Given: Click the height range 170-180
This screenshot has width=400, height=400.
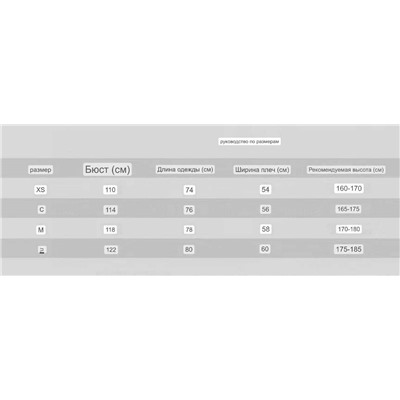Looking at the screenshot, I should (x=349, y=229).
